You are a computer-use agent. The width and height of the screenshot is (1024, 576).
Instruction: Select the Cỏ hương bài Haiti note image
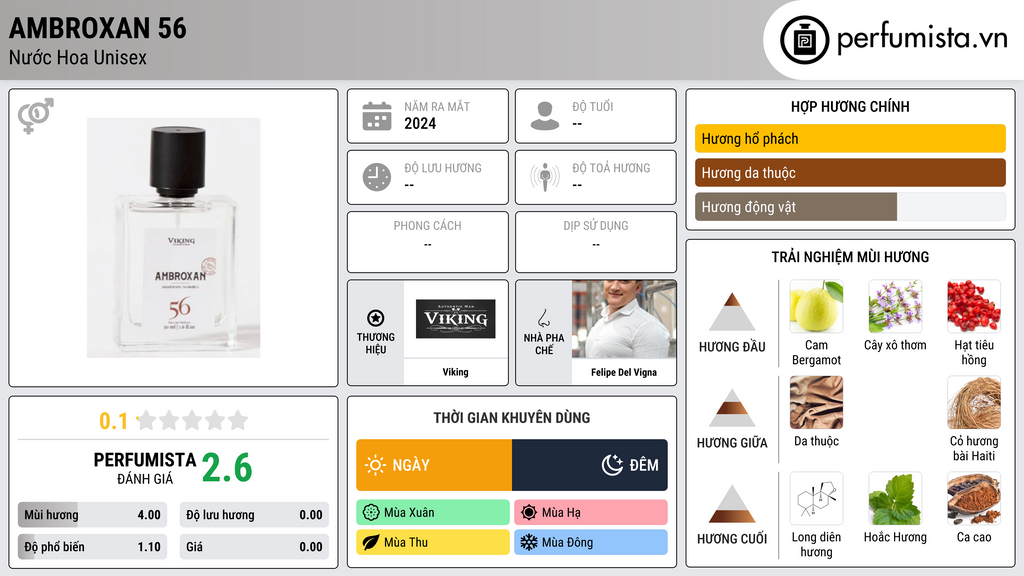coord(974,402)
